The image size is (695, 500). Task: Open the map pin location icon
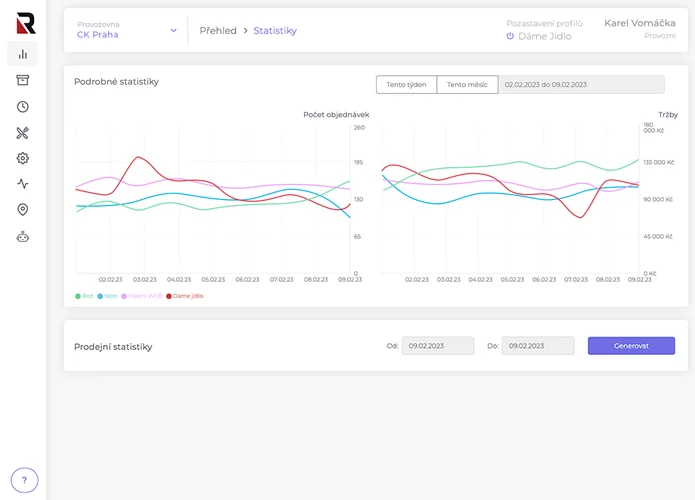[x=23, y=210]
